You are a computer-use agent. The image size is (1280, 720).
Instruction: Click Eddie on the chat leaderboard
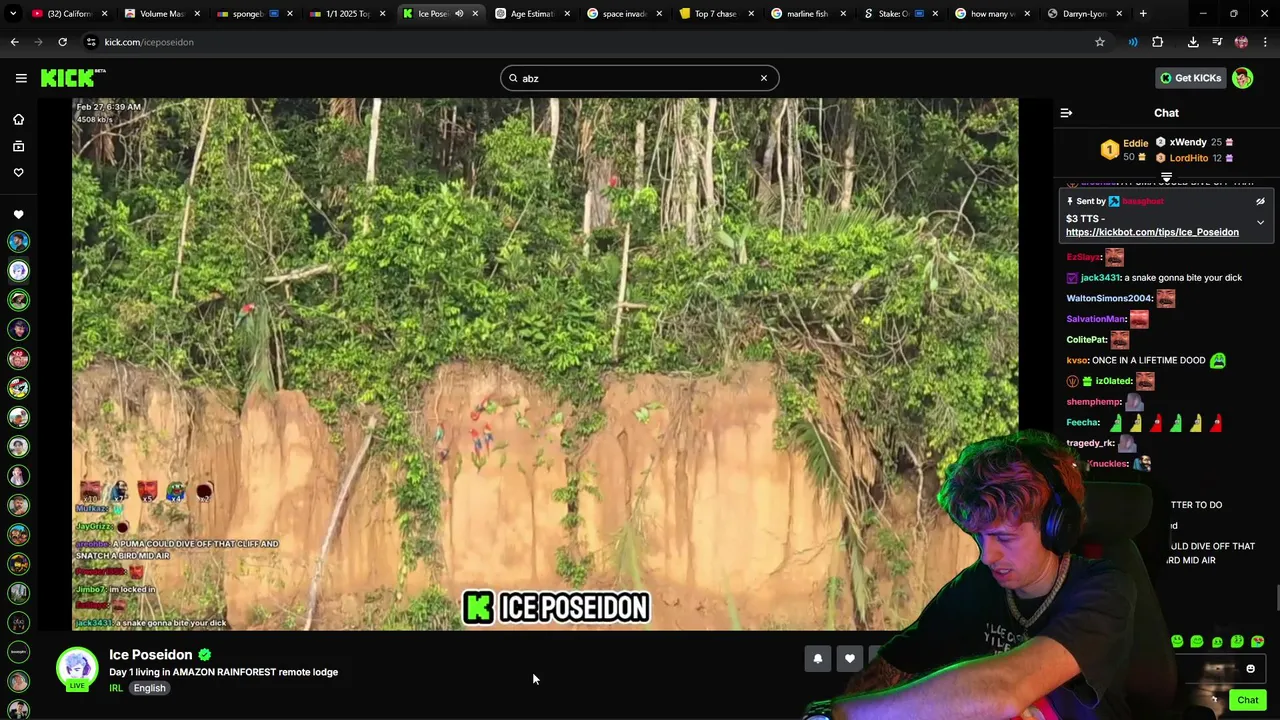tap(1135, 143)
